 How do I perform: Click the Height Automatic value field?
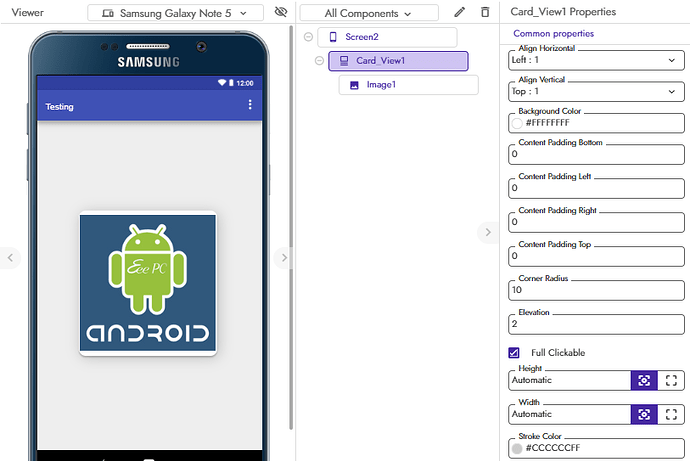coord(570,381)
